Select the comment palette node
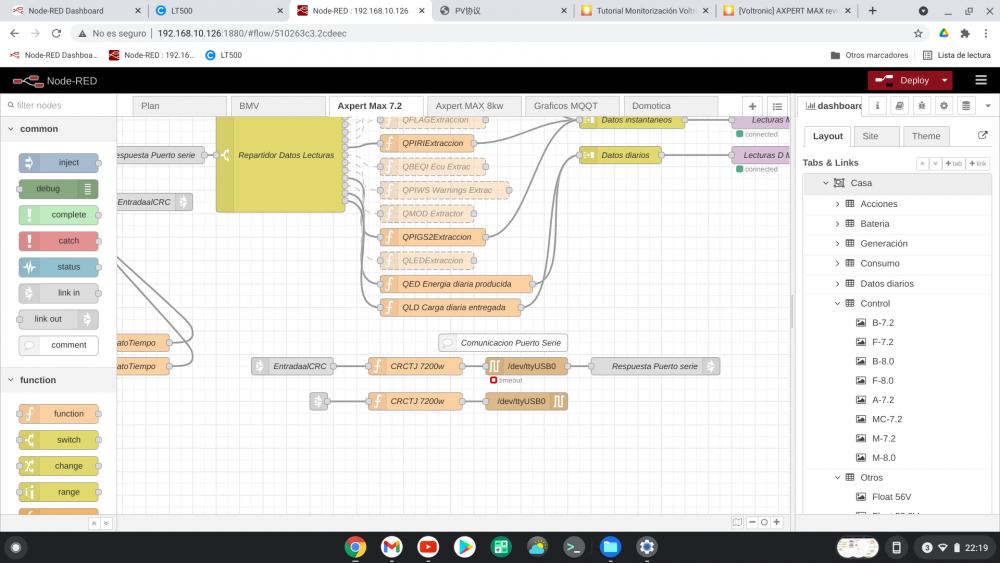 (x=59, y=345)
